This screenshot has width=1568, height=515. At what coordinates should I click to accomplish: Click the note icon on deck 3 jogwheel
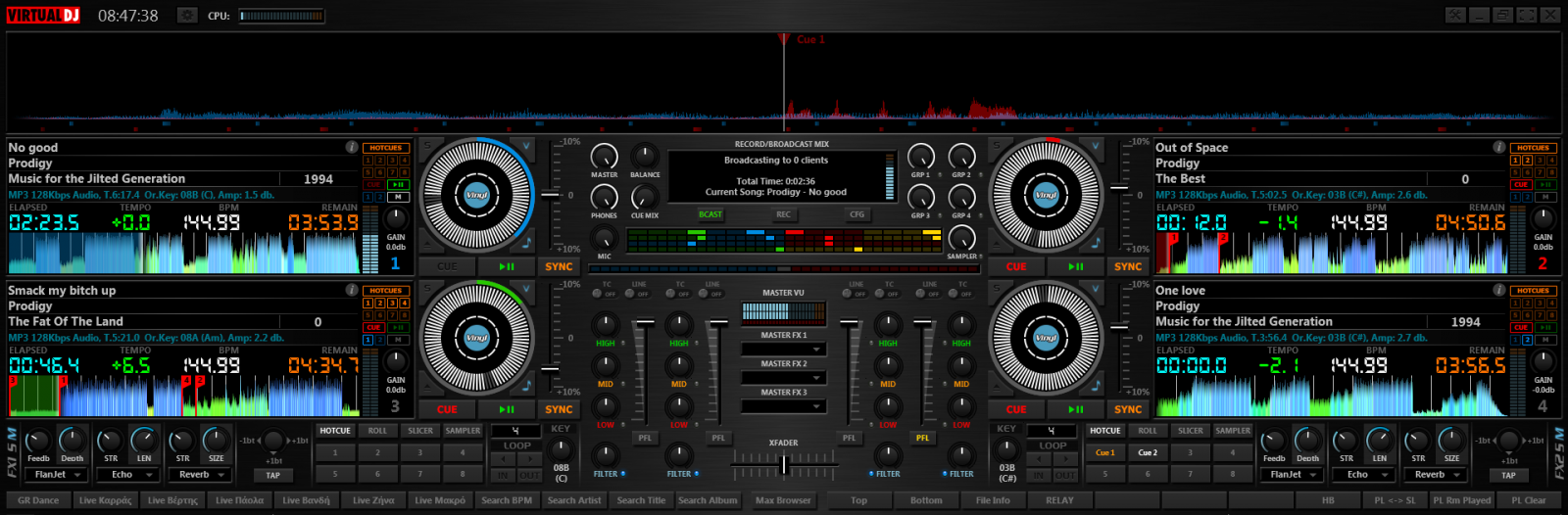pos(526,385)
